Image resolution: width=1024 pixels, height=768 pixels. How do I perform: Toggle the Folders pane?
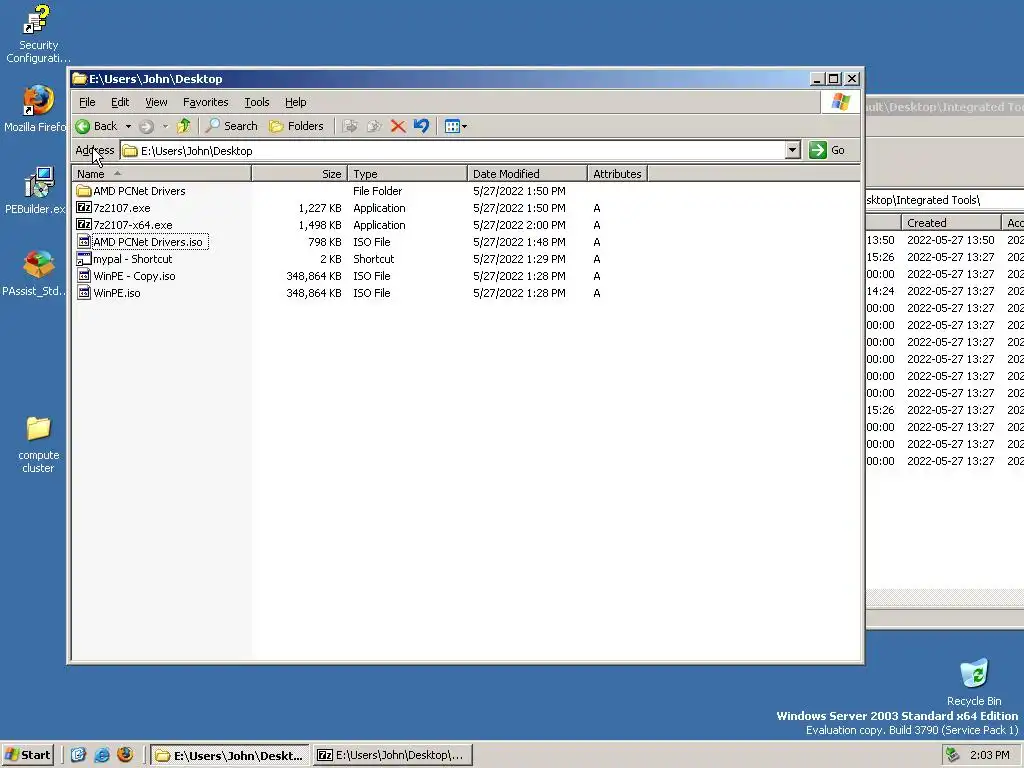[x=296, y=126]
